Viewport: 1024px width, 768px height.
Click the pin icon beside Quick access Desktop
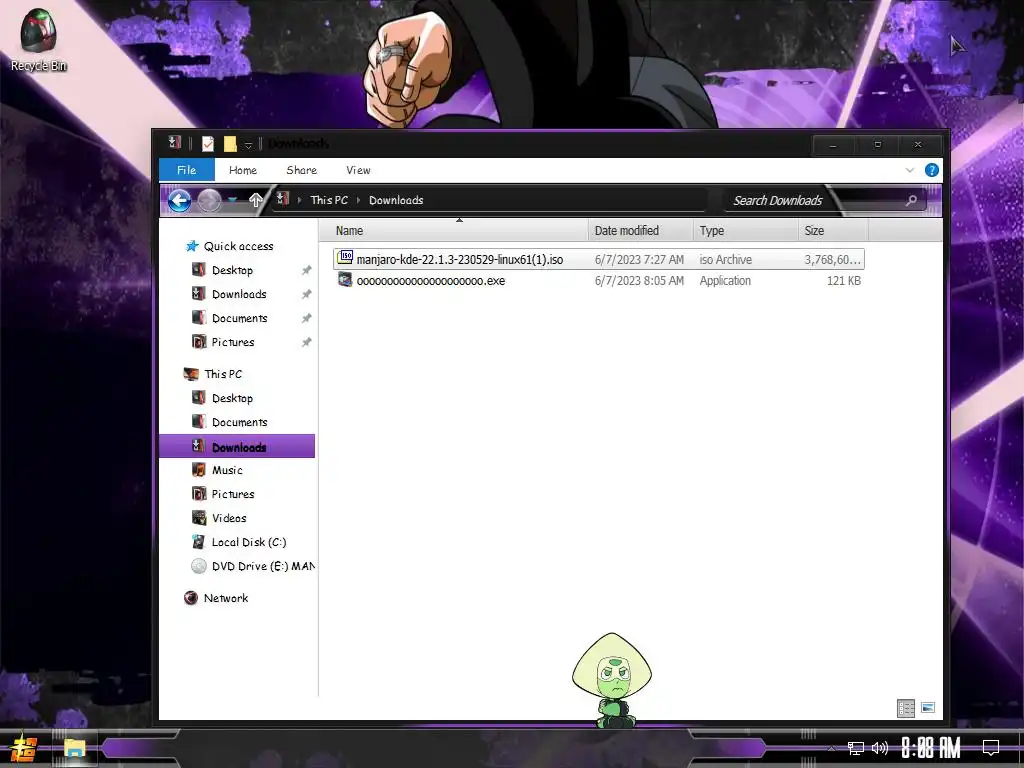click(306, 270)
